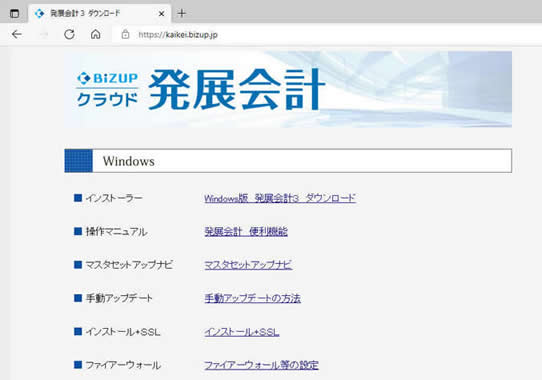Open the ファイアーウォール等の設定 link
Viewport: 542px width, 380px height.
click(261, 365)
